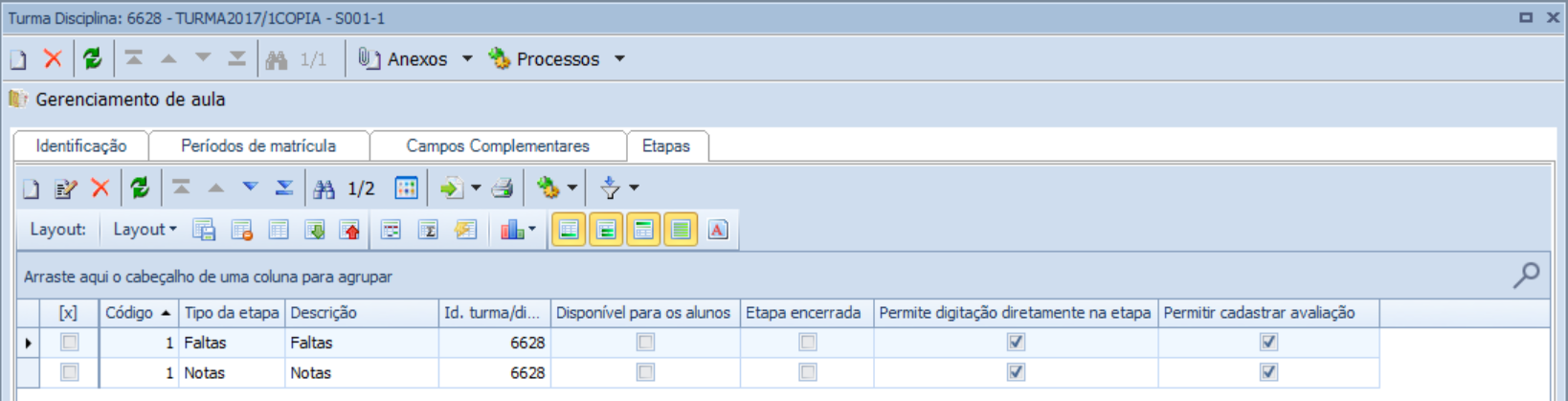
Task: Go to last record in top toolbar
Action: 236,59
